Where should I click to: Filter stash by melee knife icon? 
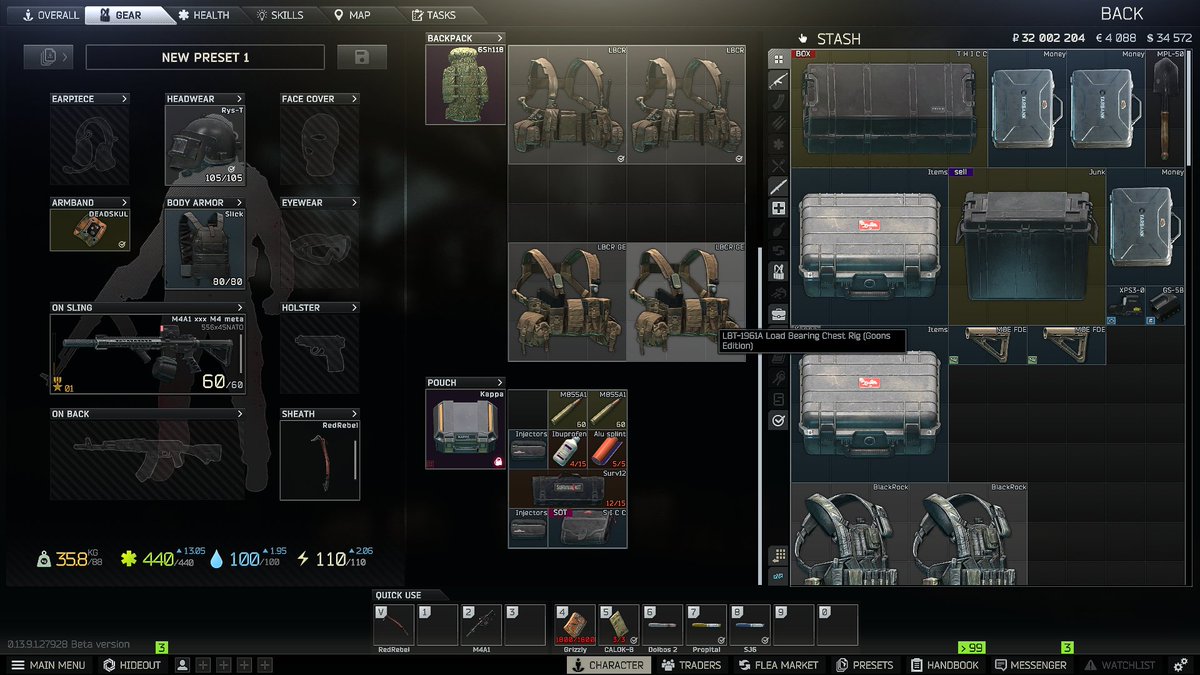[778, 187]
